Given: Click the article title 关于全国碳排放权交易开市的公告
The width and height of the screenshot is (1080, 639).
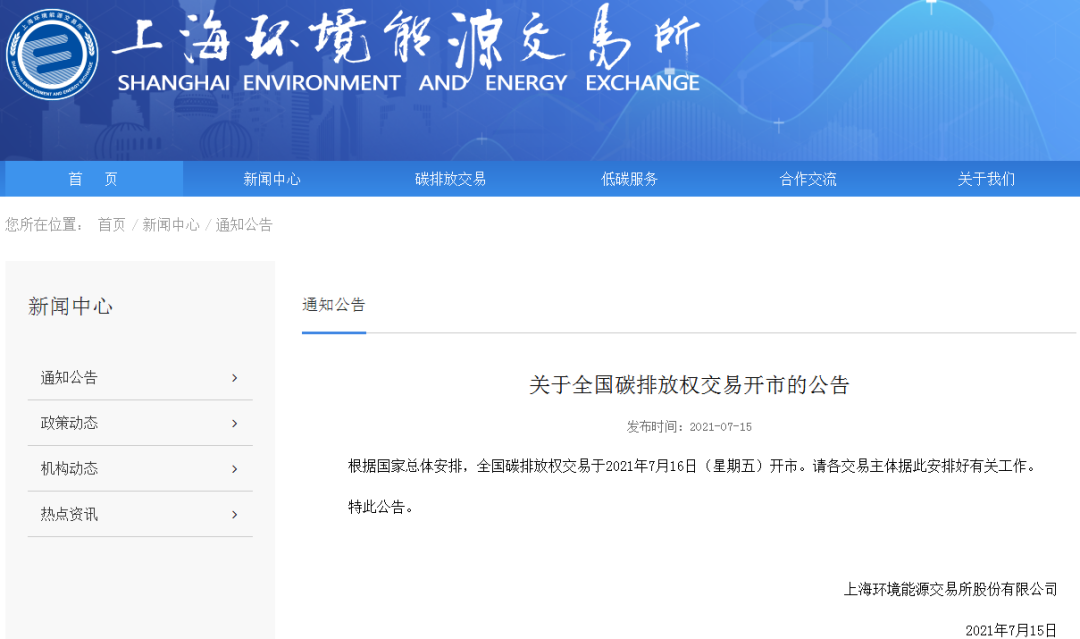Looking at the screenshot, I should click(689, 385).
